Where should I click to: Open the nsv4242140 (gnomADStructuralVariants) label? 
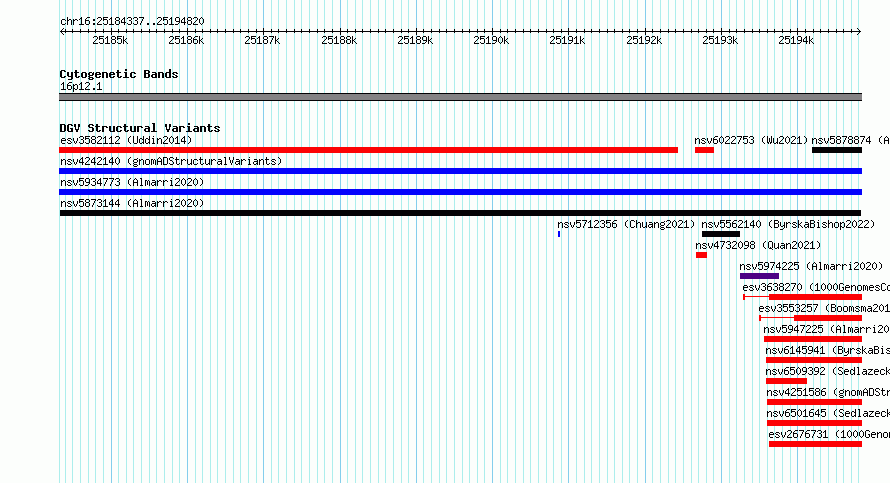(x=171, y=161)
